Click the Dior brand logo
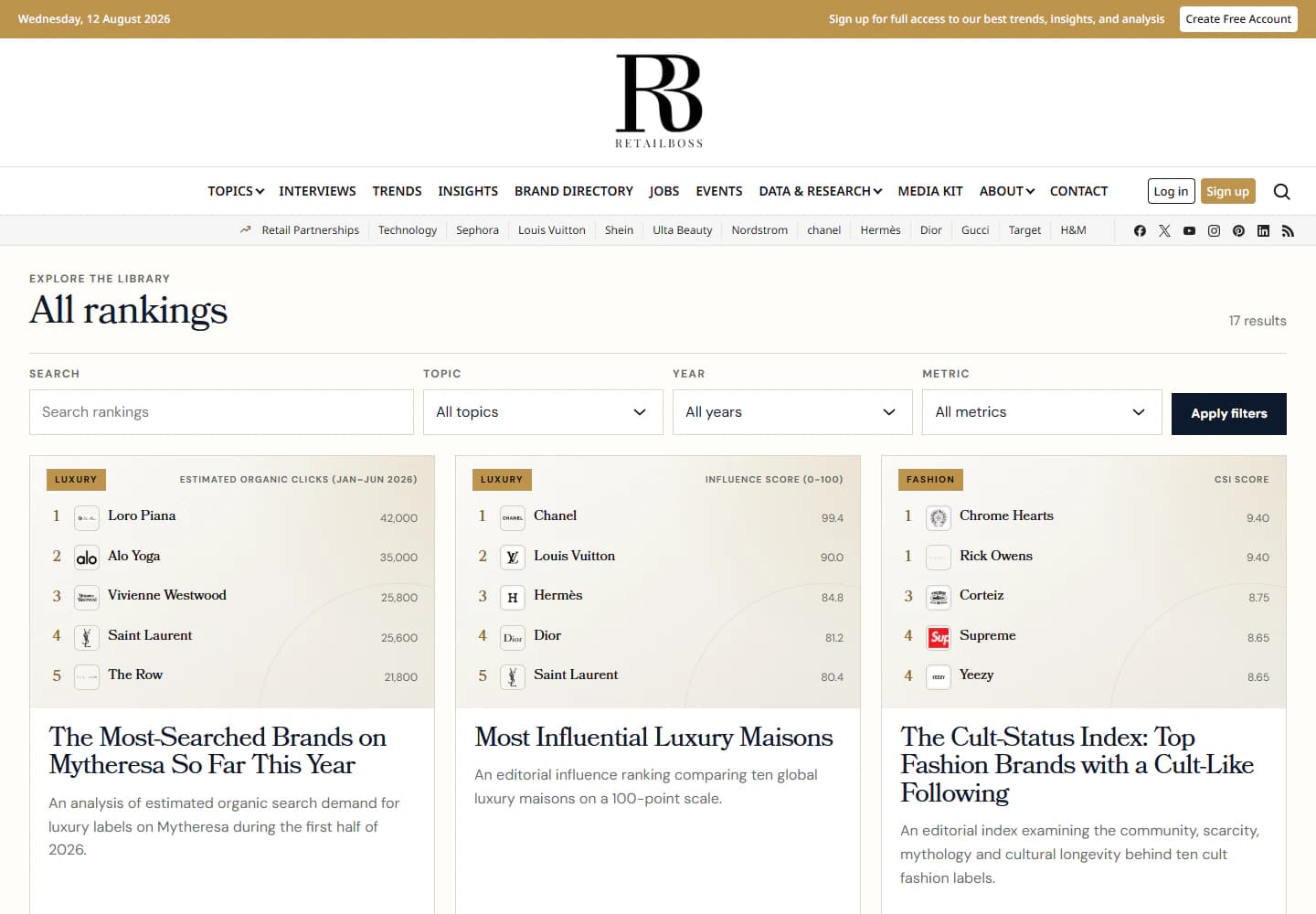Viewport: 1316px width, 914px height. 513,638
